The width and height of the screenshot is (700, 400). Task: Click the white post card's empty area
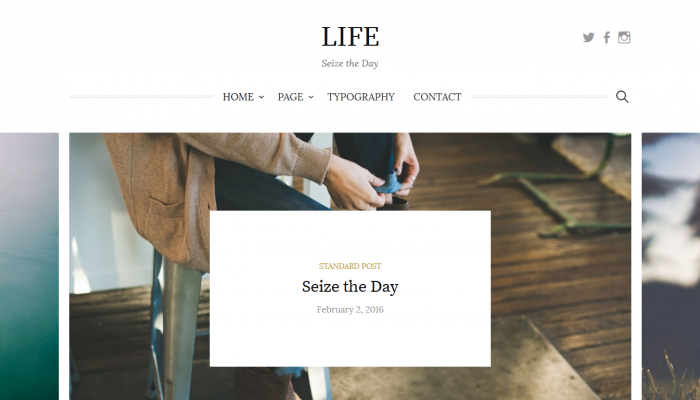pyautogui.click(x=350, y=342)
